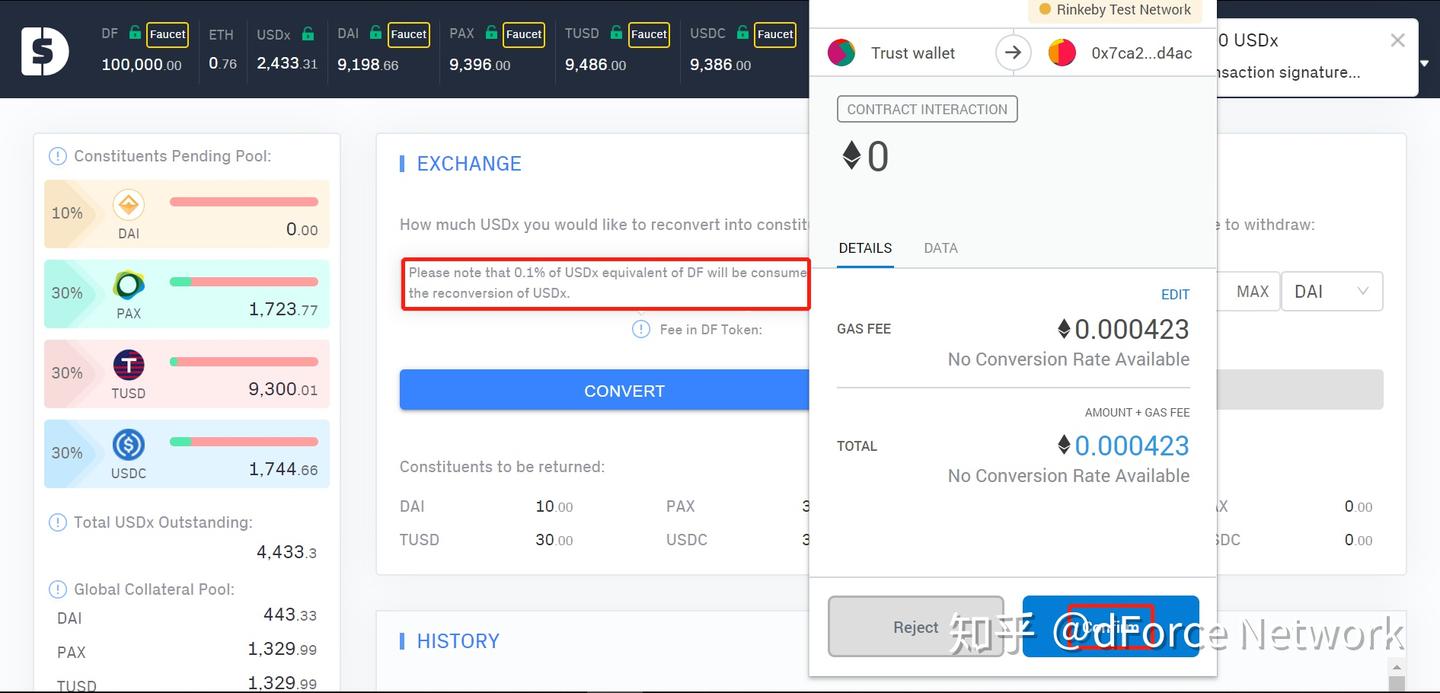Click the recipient address 0x7ca2 avatar
Image resolution: width=1440 pixels, height=693 pixels.
click(x=1062, y=53)
